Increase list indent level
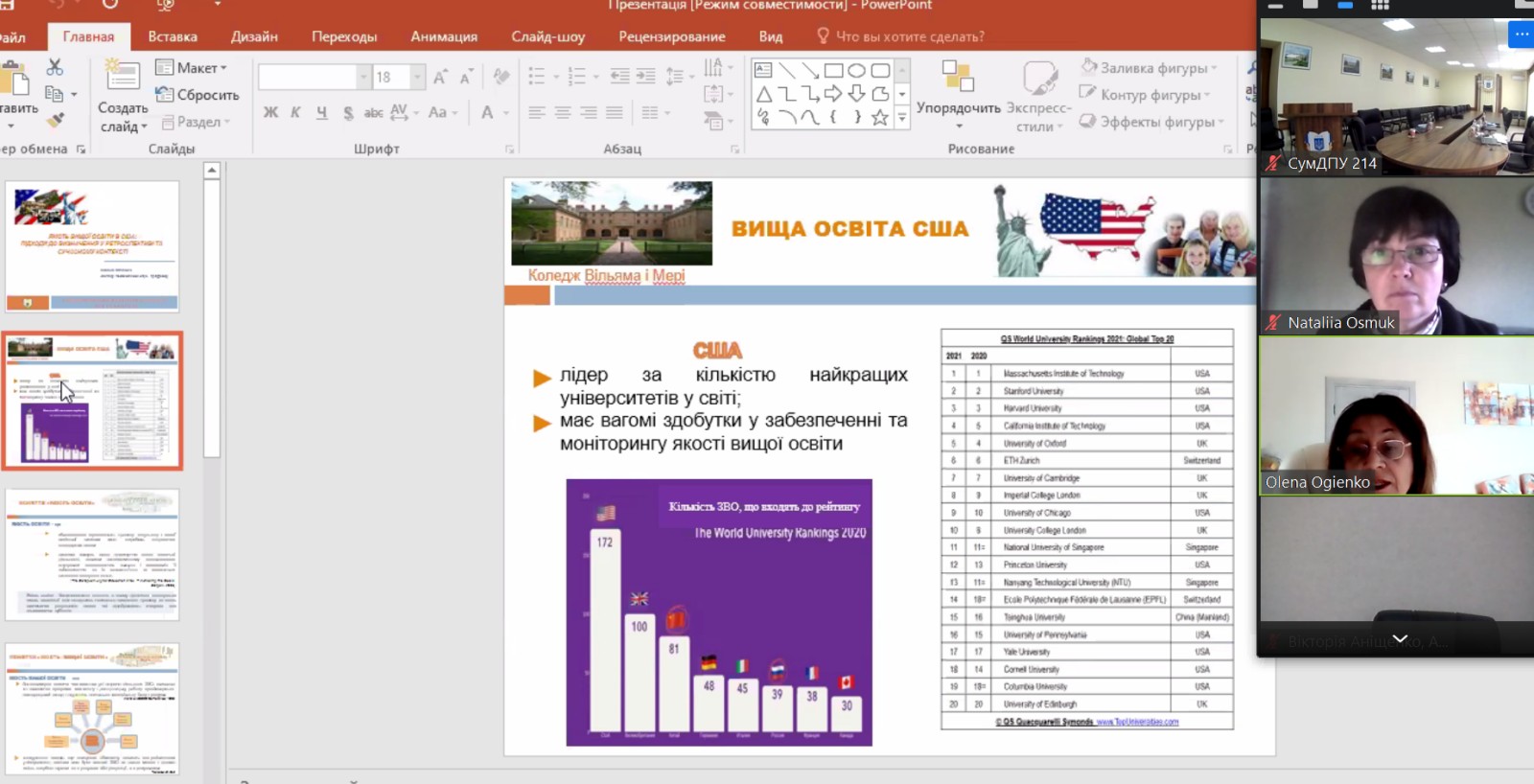This screenshot has width=1534, height=784. [x=646, y=76]
